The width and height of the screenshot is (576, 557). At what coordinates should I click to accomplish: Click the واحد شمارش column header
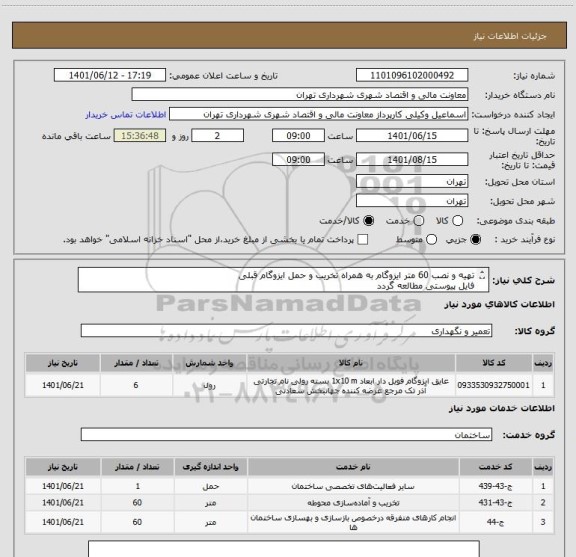tap(209, 363)
